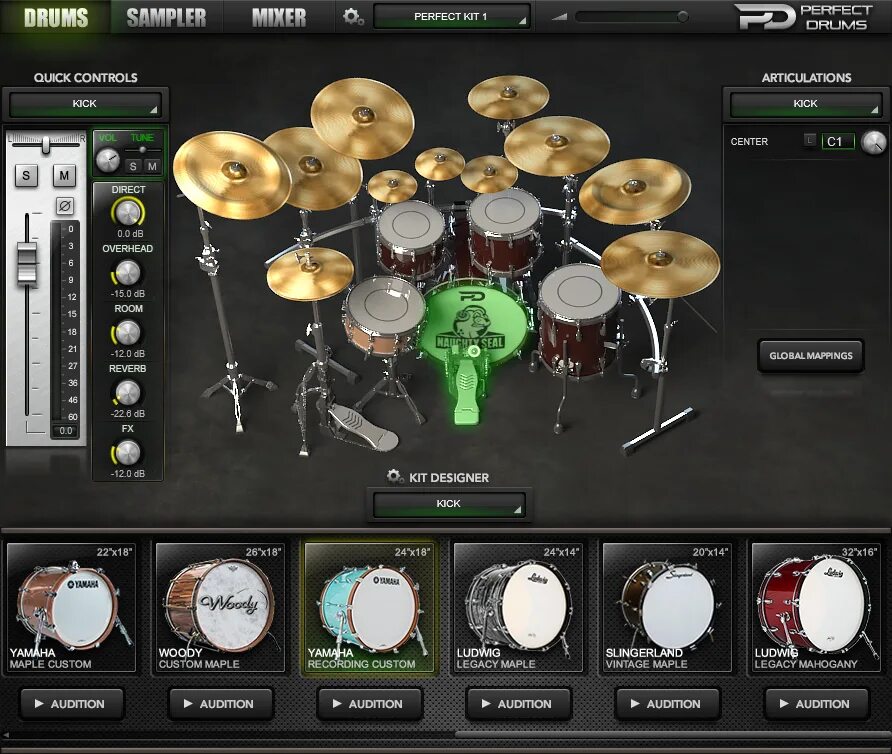Click the snare drum in the kit view
Screen dimensions: 892x754
click(385, 316)
